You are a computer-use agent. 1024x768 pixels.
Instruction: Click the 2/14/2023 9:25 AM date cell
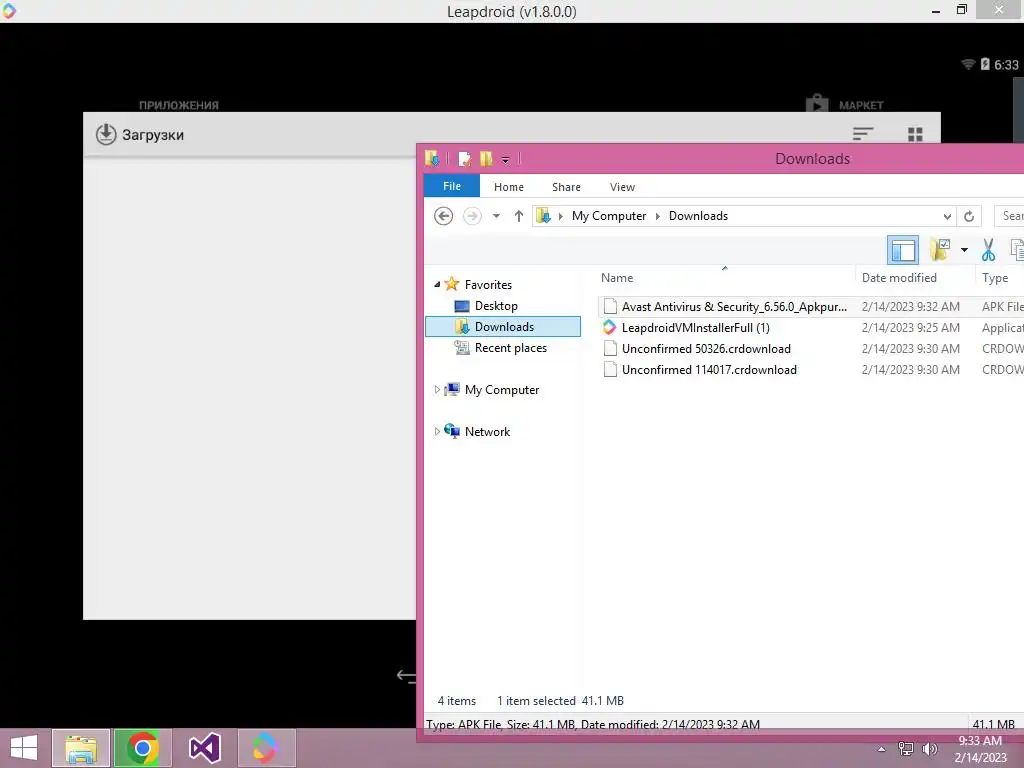point(910,328)
